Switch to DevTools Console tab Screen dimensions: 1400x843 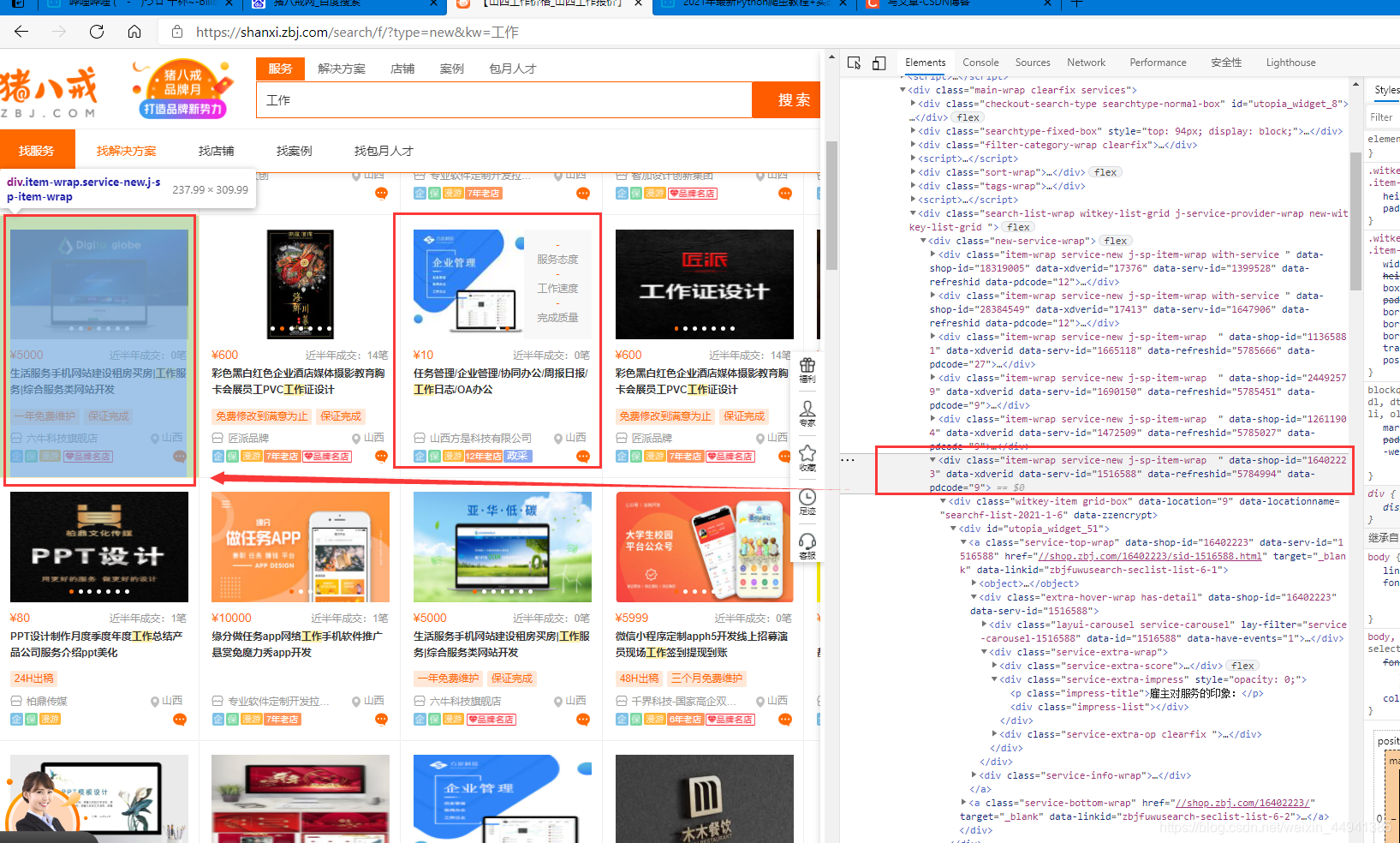[x=980, y=63]
